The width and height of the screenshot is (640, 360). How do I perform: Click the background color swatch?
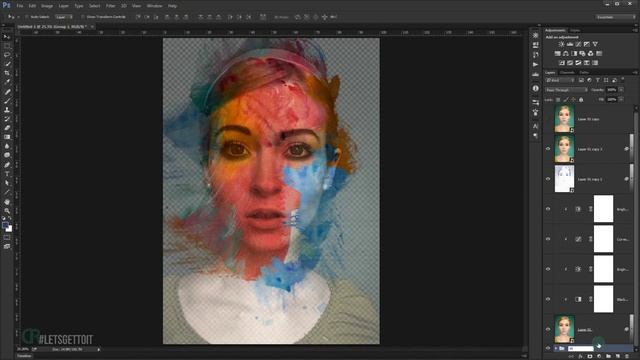[x=9, y=229]
